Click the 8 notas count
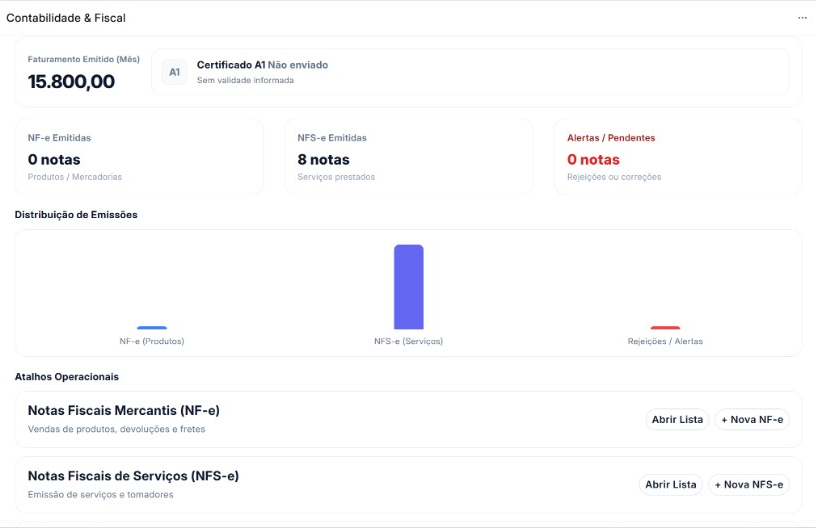 click(323, 160)
